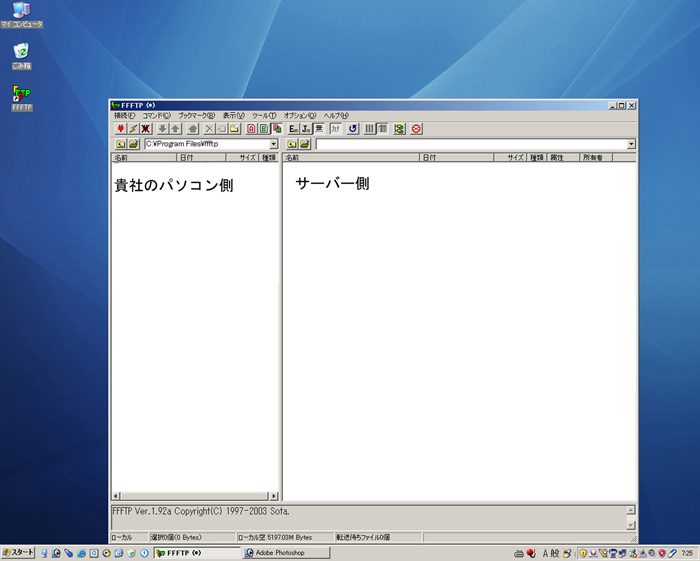This screenshot has height=561, width=700.
Task: Click the スタート Start button
Action: pyautogui.click(x=18, y=553)
